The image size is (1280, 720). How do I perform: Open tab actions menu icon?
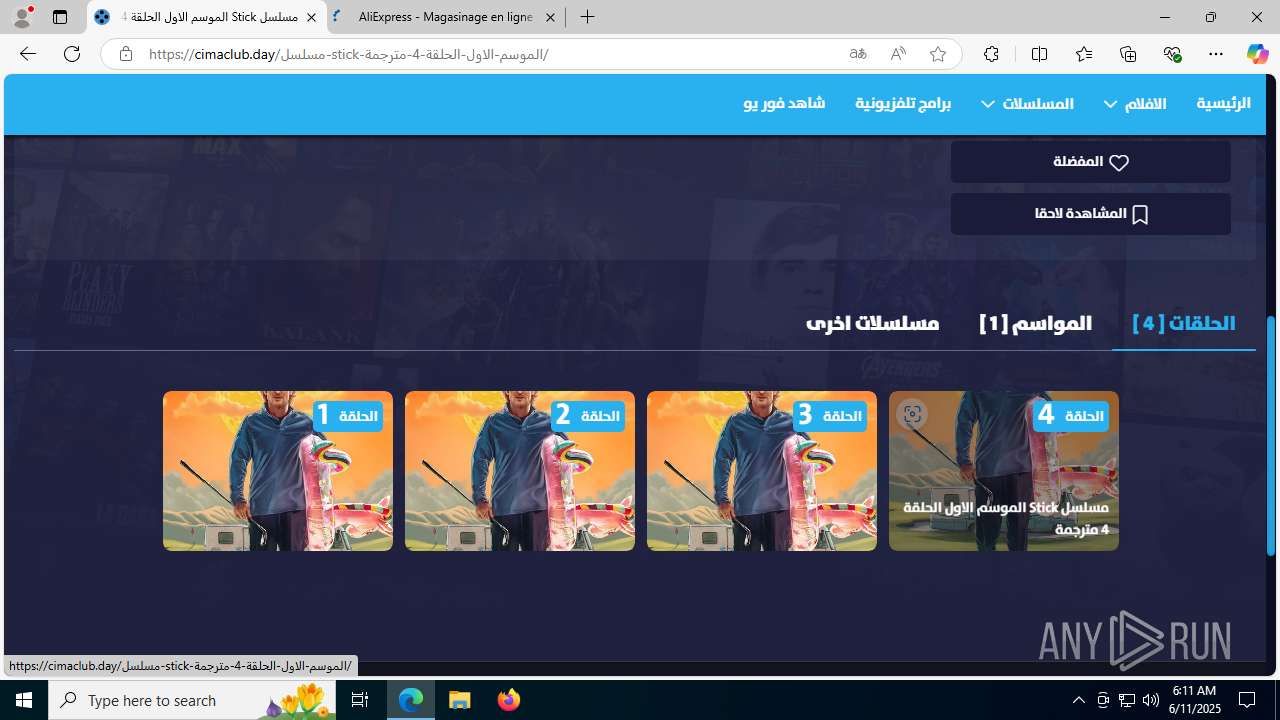(60, 17)
